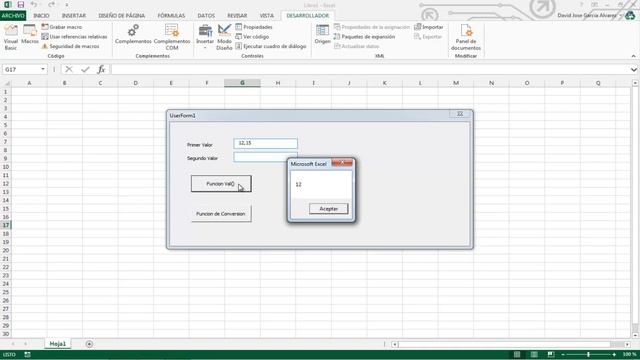This screenshot has width=640, height=360.
Task: Switch to Normal view
Action: tap(517, 354)
